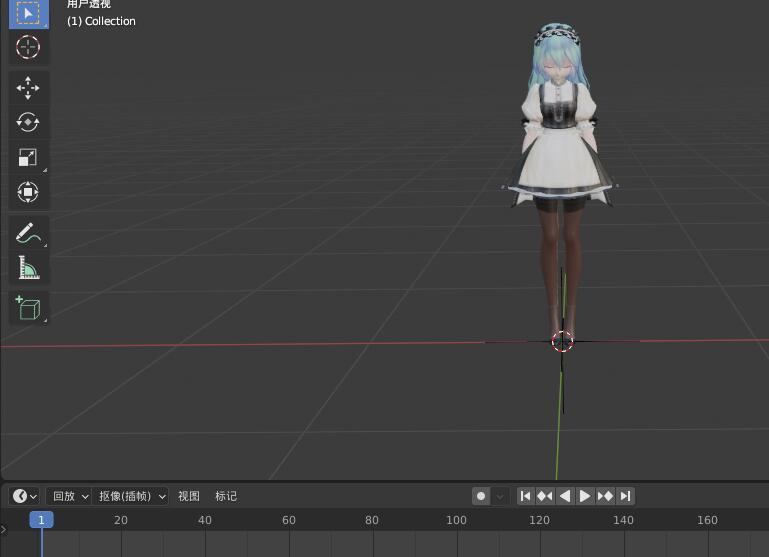Select the Scale tool

click(x=28, y=157)
